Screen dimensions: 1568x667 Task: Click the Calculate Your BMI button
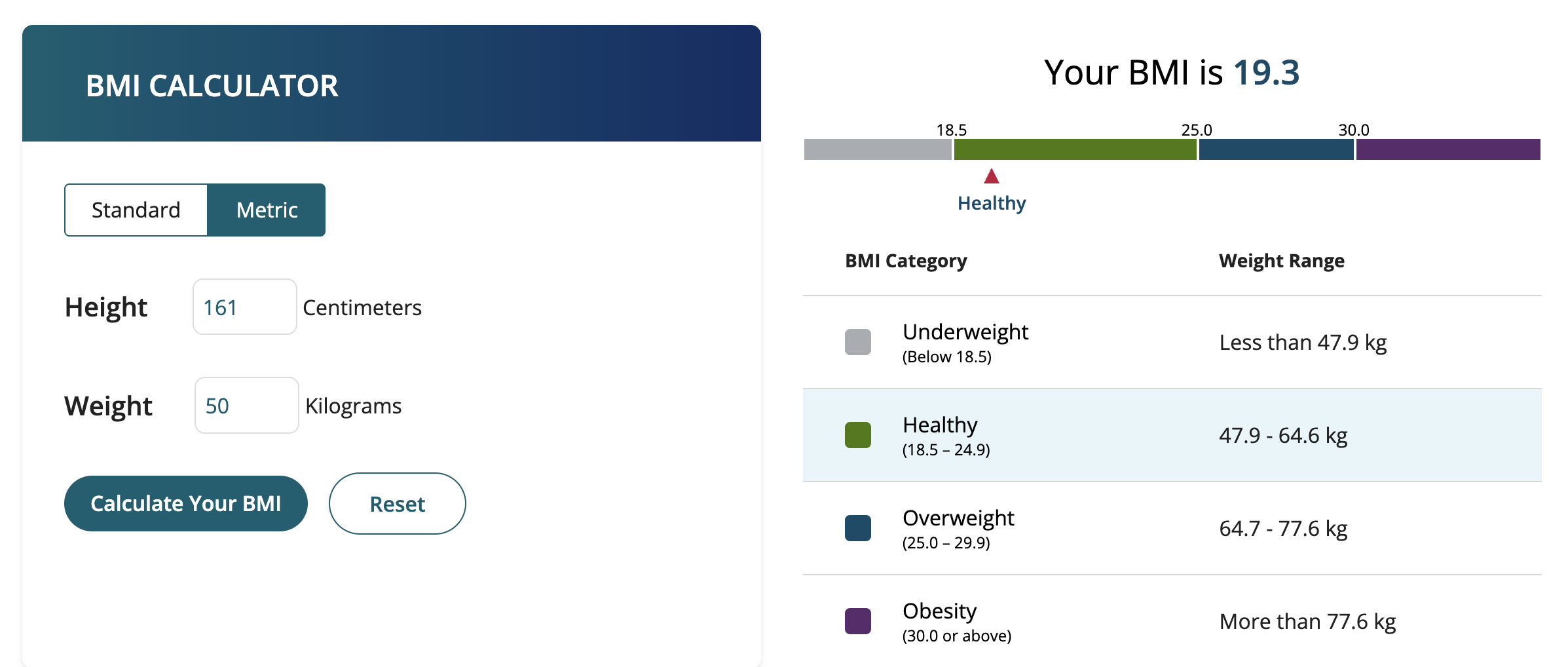[x=186, y=503]
